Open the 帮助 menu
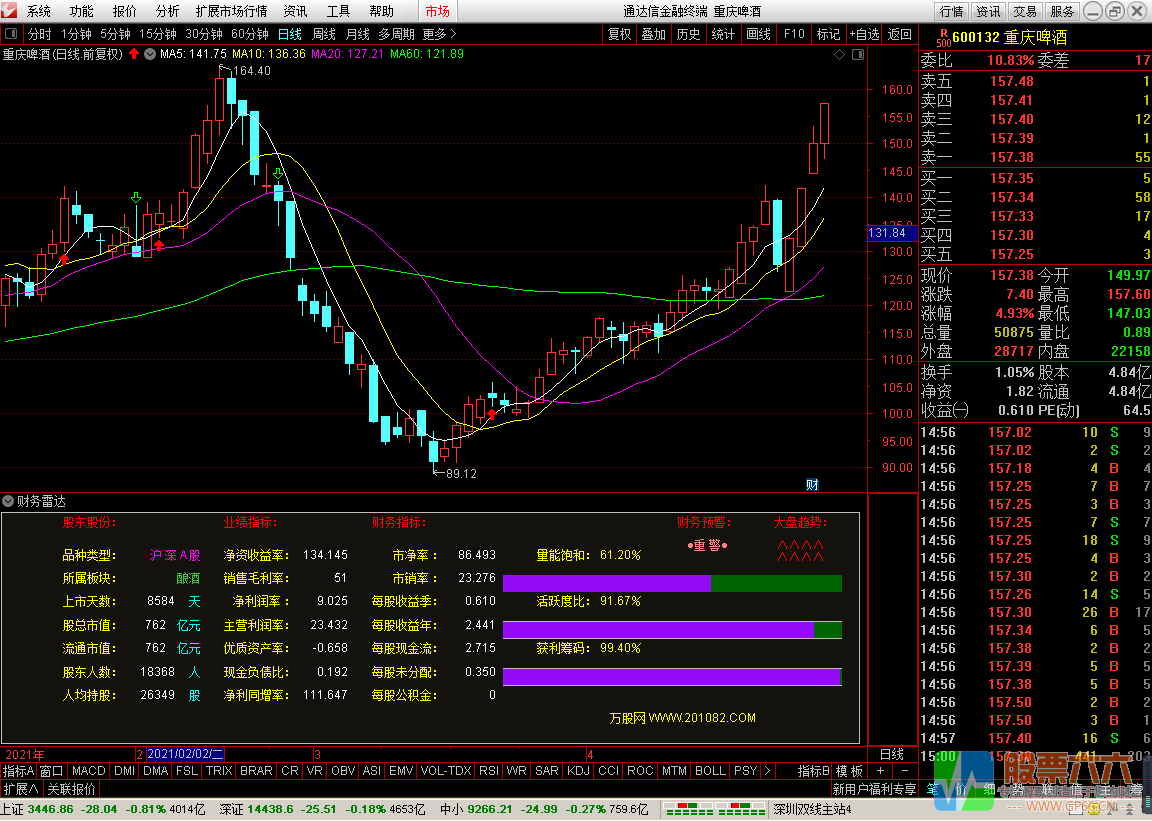Viewport: 1152px width, 821px height. point(381,11)
